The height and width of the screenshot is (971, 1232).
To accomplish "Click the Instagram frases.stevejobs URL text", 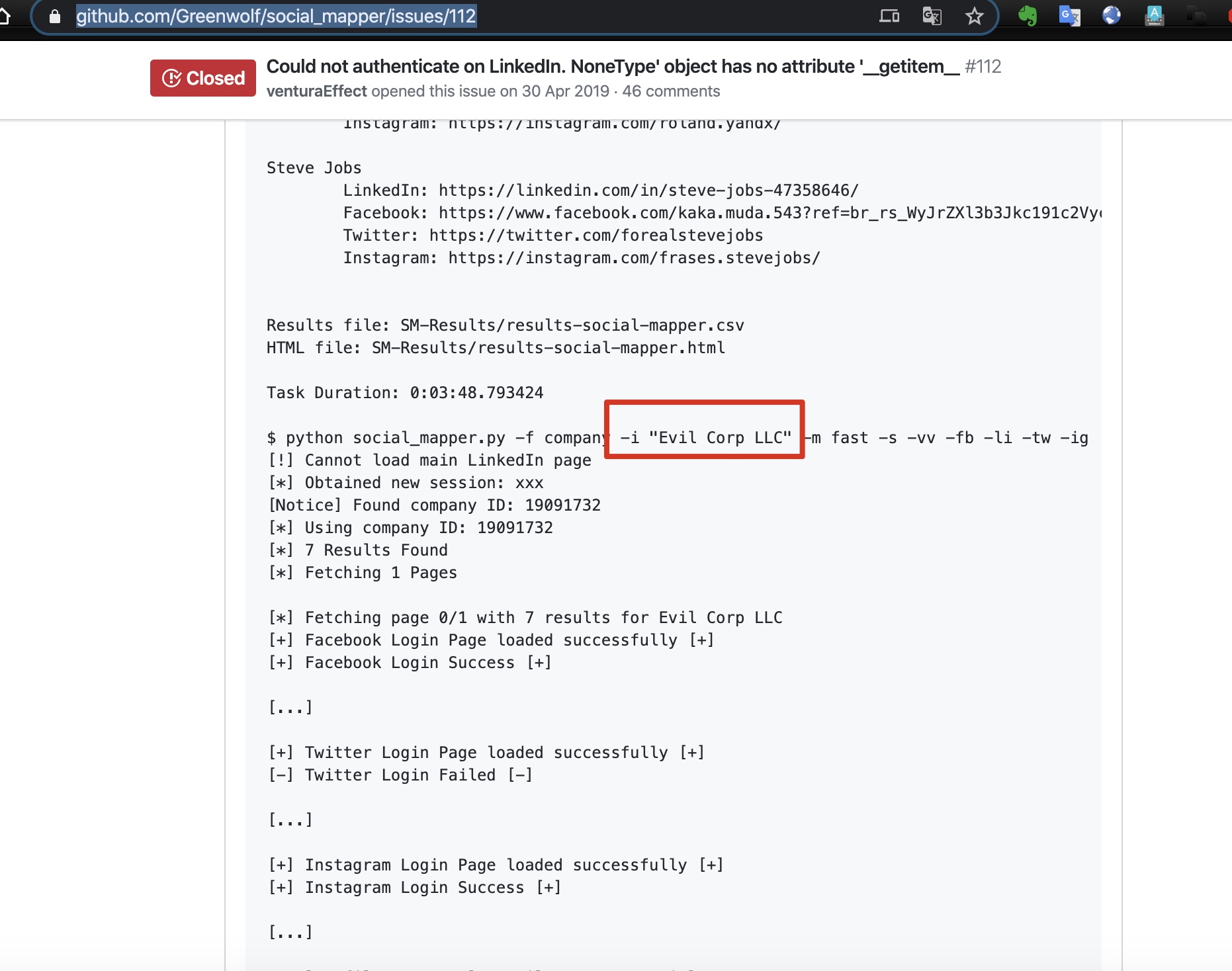I will tap(634, 258).
